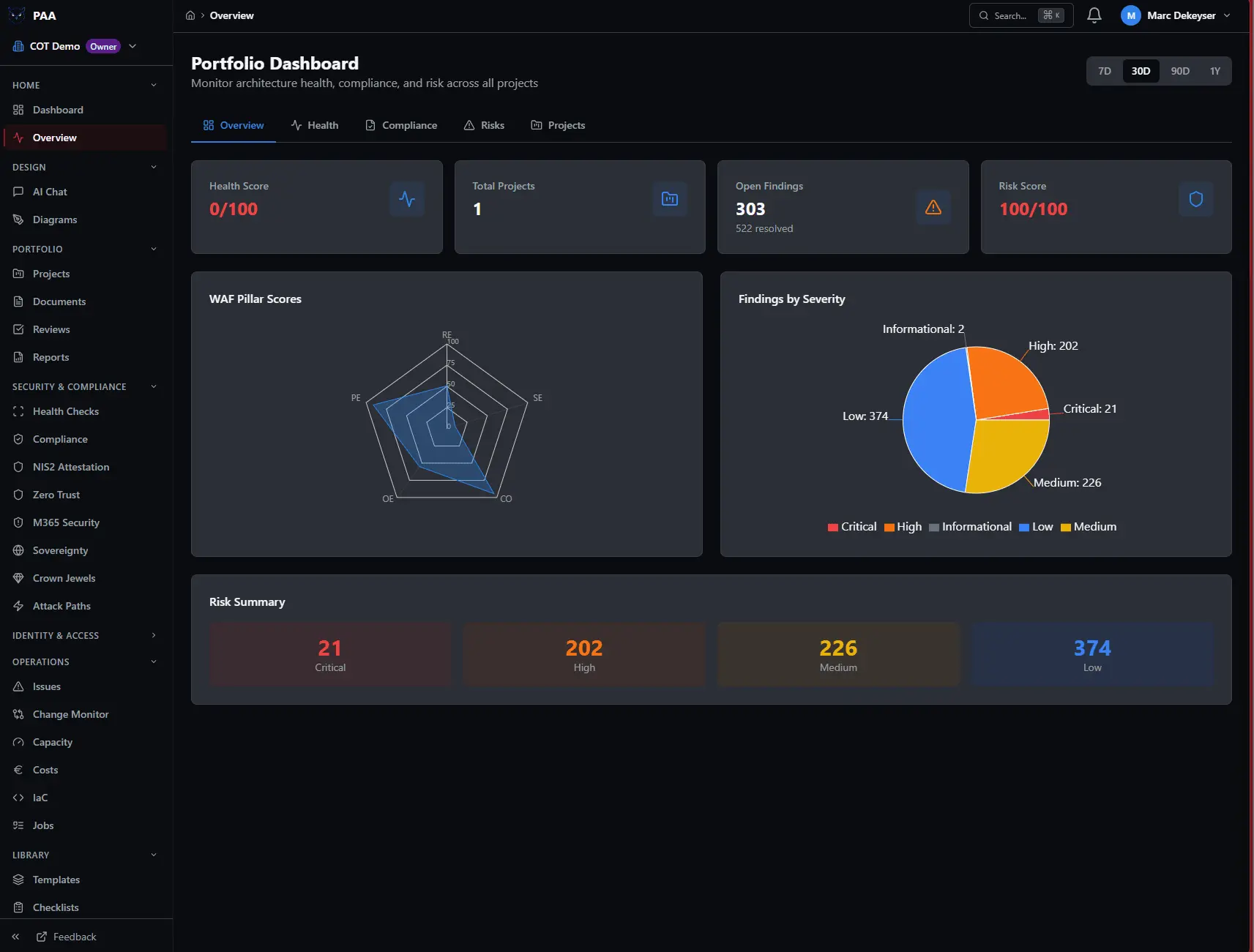Click the Open Findings warning icon
This screenshot has height=952, width=1254.
tap(933, 207)
